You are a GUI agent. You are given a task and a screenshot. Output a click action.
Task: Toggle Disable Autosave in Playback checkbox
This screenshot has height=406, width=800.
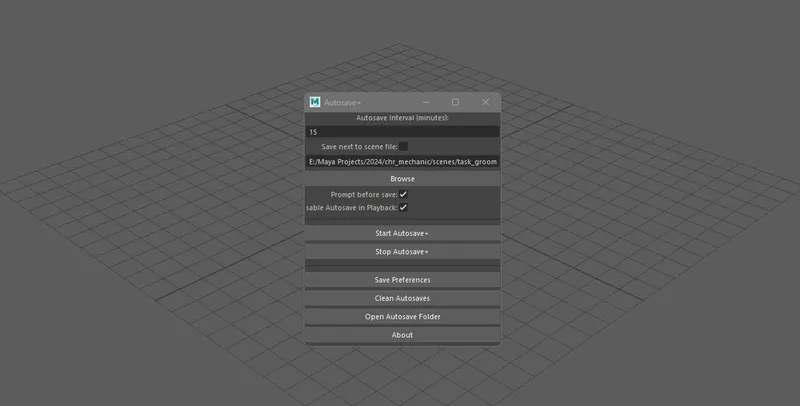pyautogui.click(x=403, y=208)
